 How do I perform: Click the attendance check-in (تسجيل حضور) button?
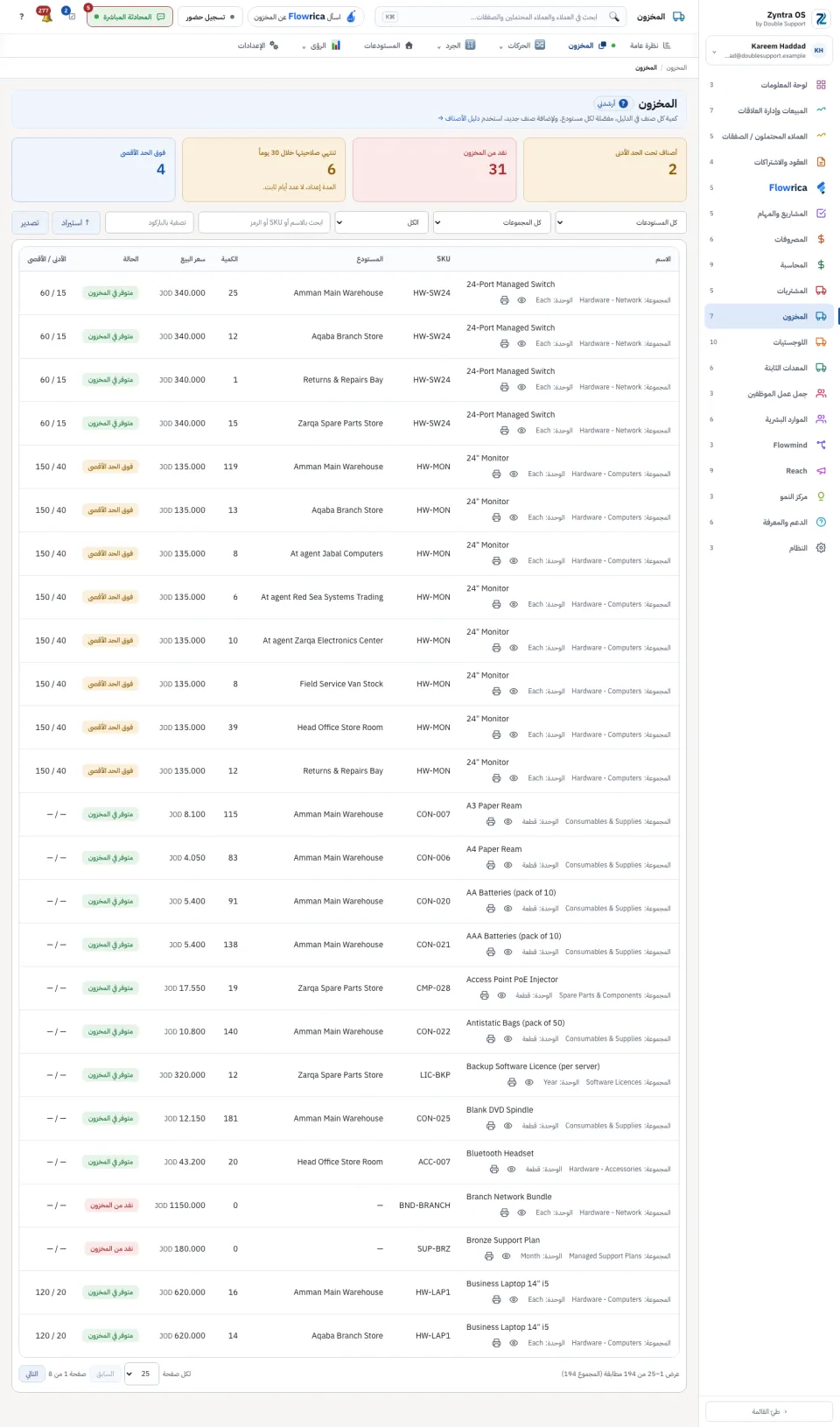point(210,17)
